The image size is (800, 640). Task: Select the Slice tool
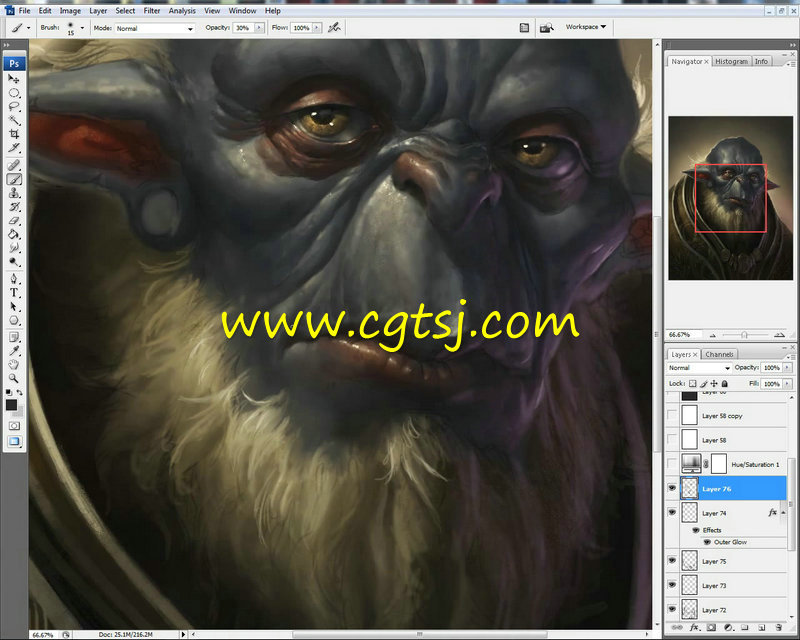click(x=14, y=148)
